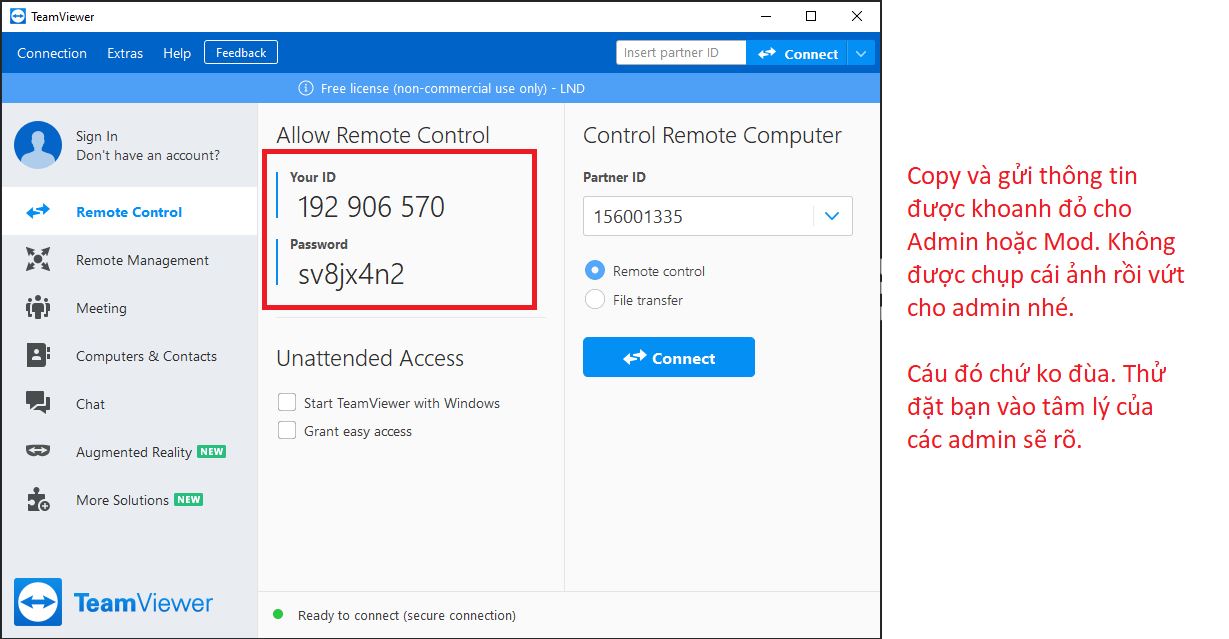Open the Extras menu
Image resolution: width=1229 pixels, height=639 pixels.
(124, 53)
